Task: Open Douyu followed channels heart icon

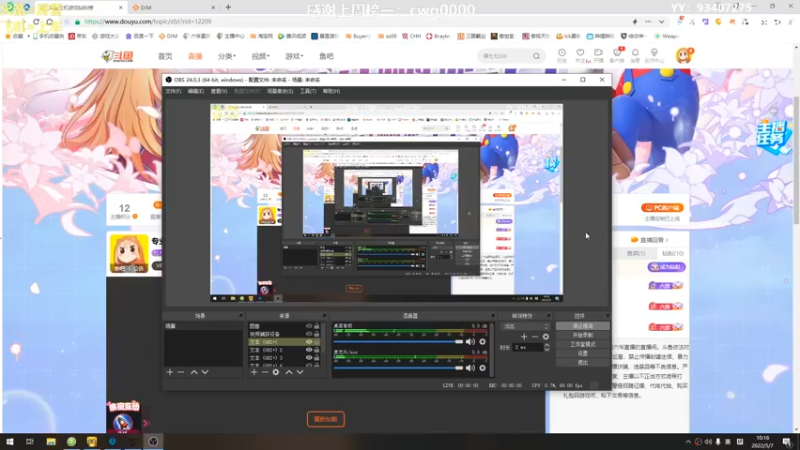Action: pos(580,55)
